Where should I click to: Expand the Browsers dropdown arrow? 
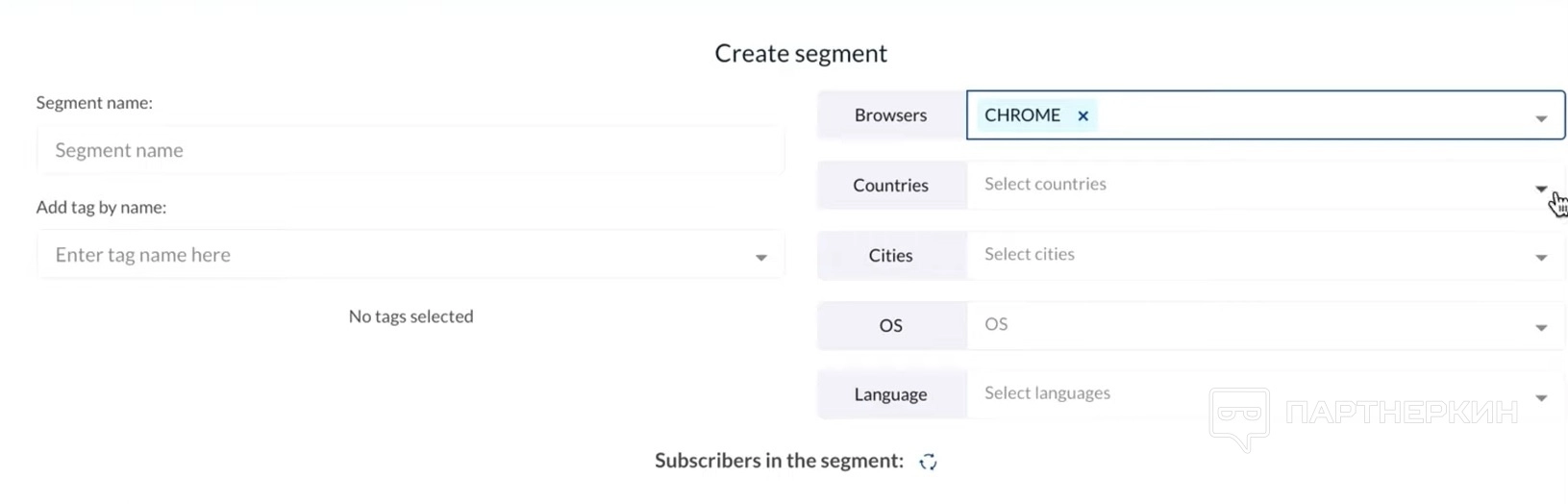(x=1541, y=118)
